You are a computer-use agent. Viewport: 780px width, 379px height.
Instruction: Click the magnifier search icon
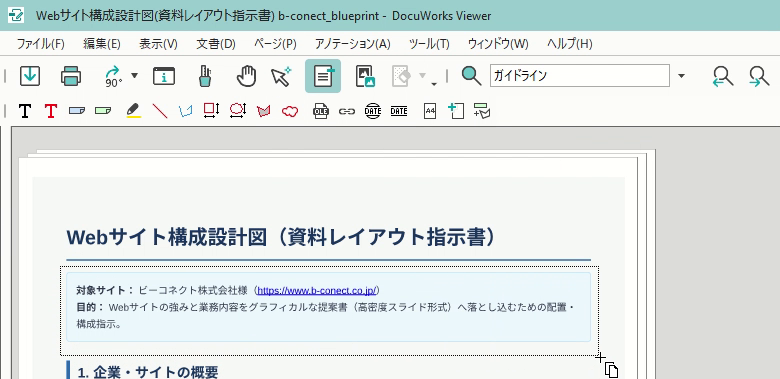[x=471, y=76]
